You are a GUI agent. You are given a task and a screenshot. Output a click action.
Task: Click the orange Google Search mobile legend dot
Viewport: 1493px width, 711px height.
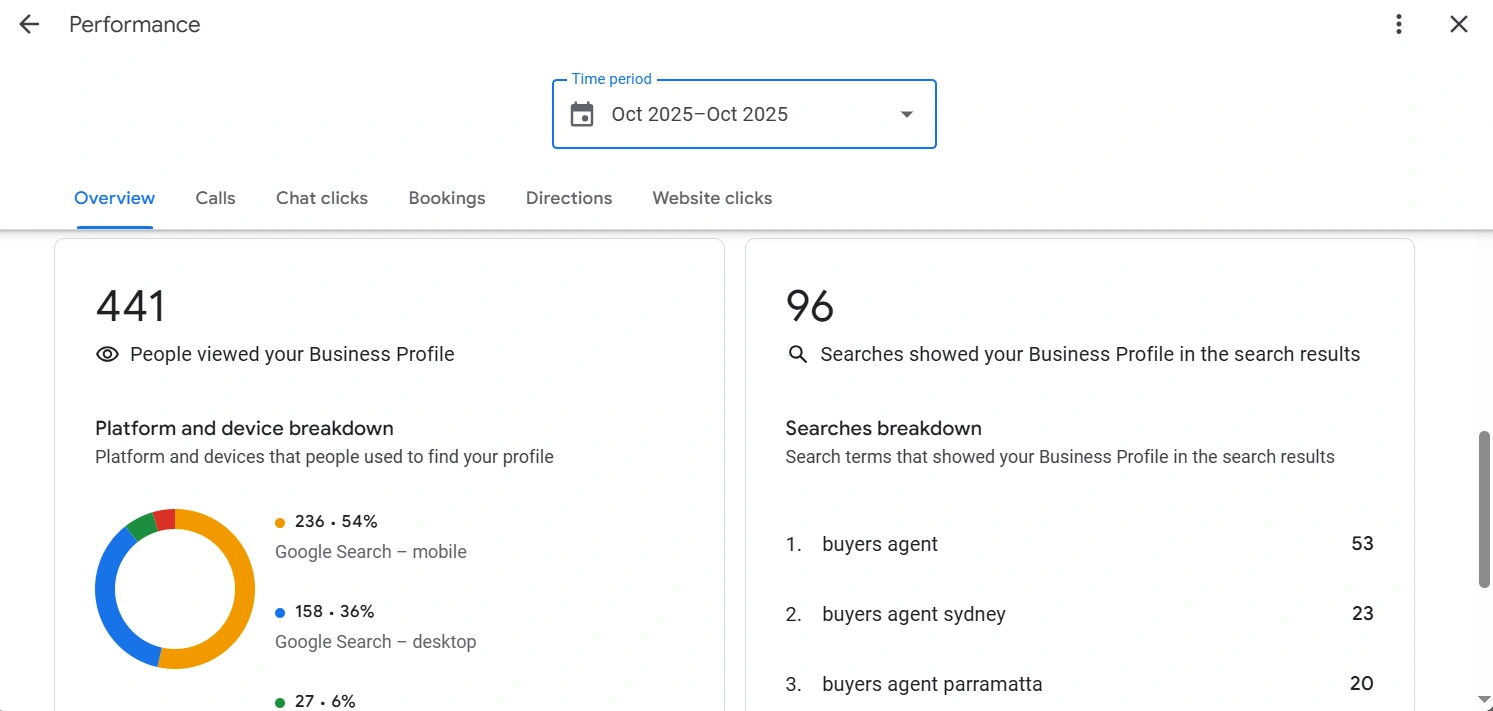coord(280,522)
